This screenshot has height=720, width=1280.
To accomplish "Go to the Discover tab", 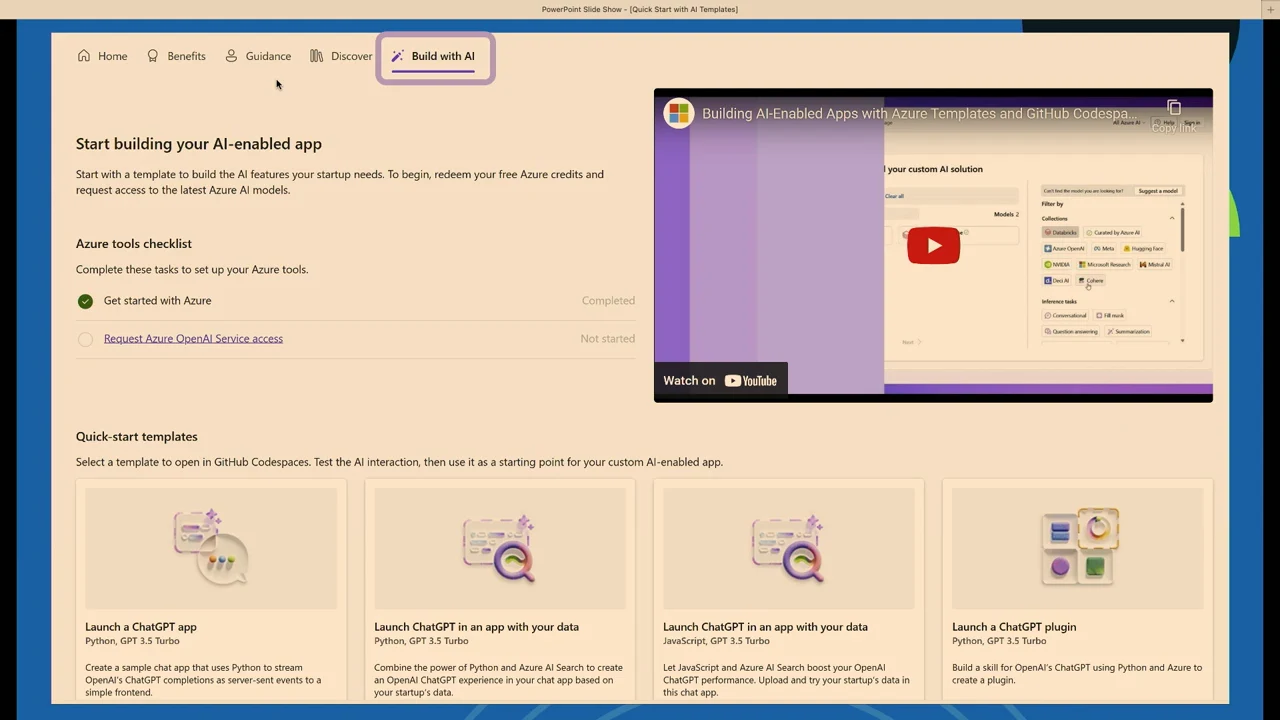I will [341, 56].
